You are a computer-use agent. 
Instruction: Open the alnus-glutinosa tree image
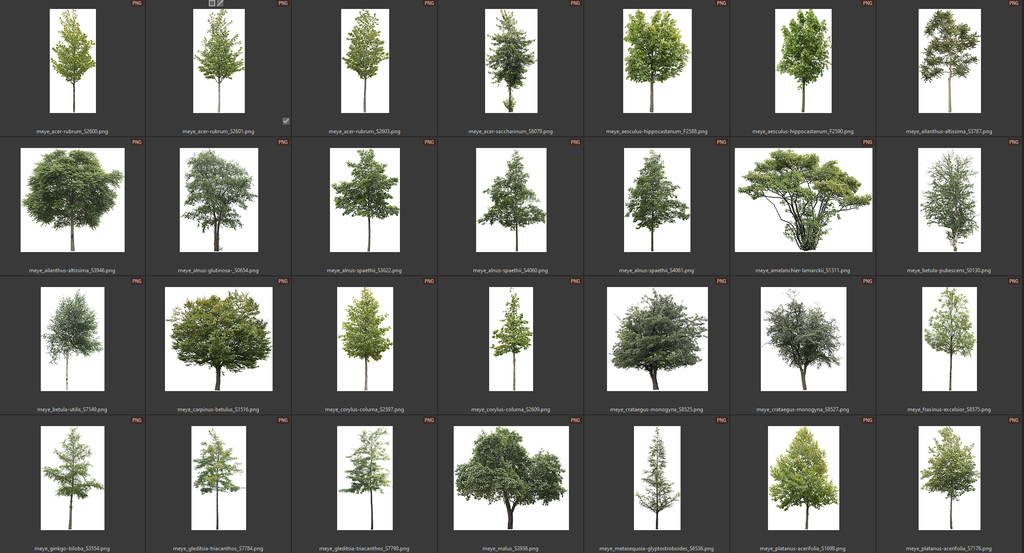[x=219, y=200]
